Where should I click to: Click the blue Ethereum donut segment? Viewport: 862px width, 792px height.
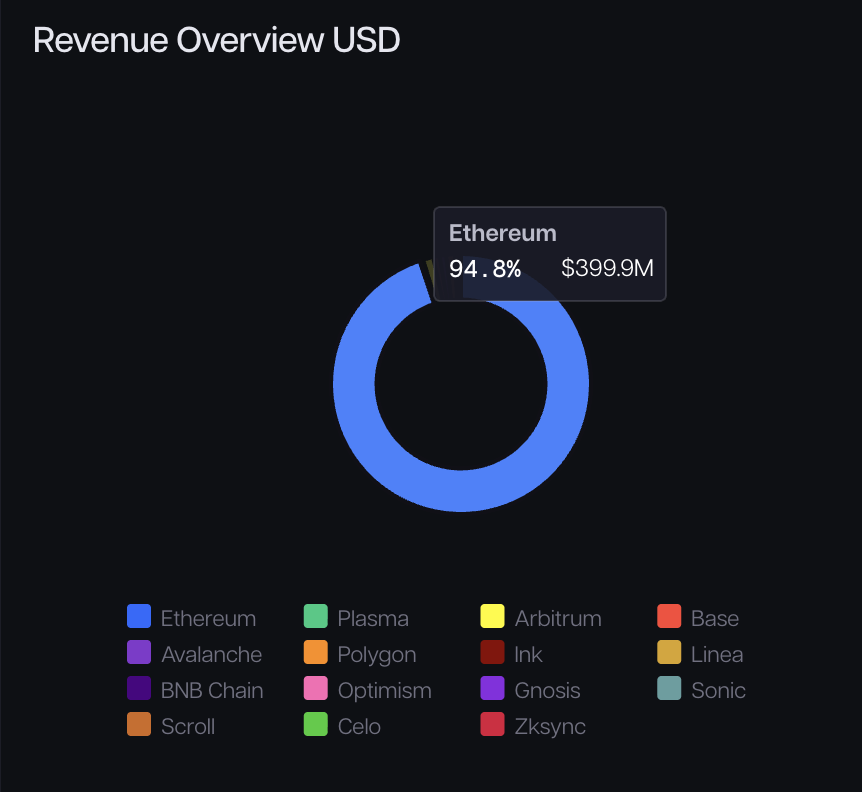(x=461, y=491)
